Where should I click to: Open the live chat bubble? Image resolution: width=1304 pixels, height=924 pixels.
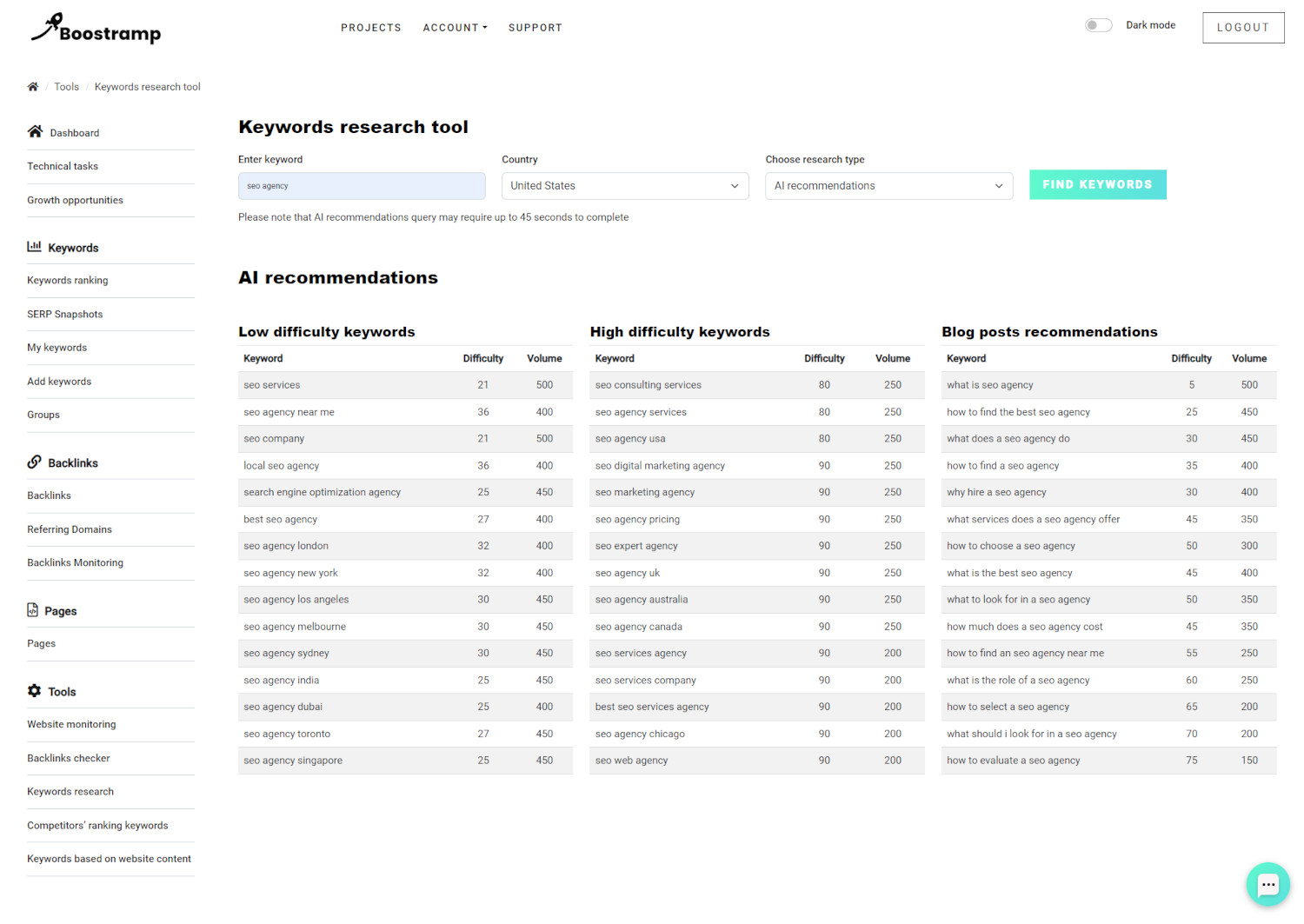point(1267,884)
